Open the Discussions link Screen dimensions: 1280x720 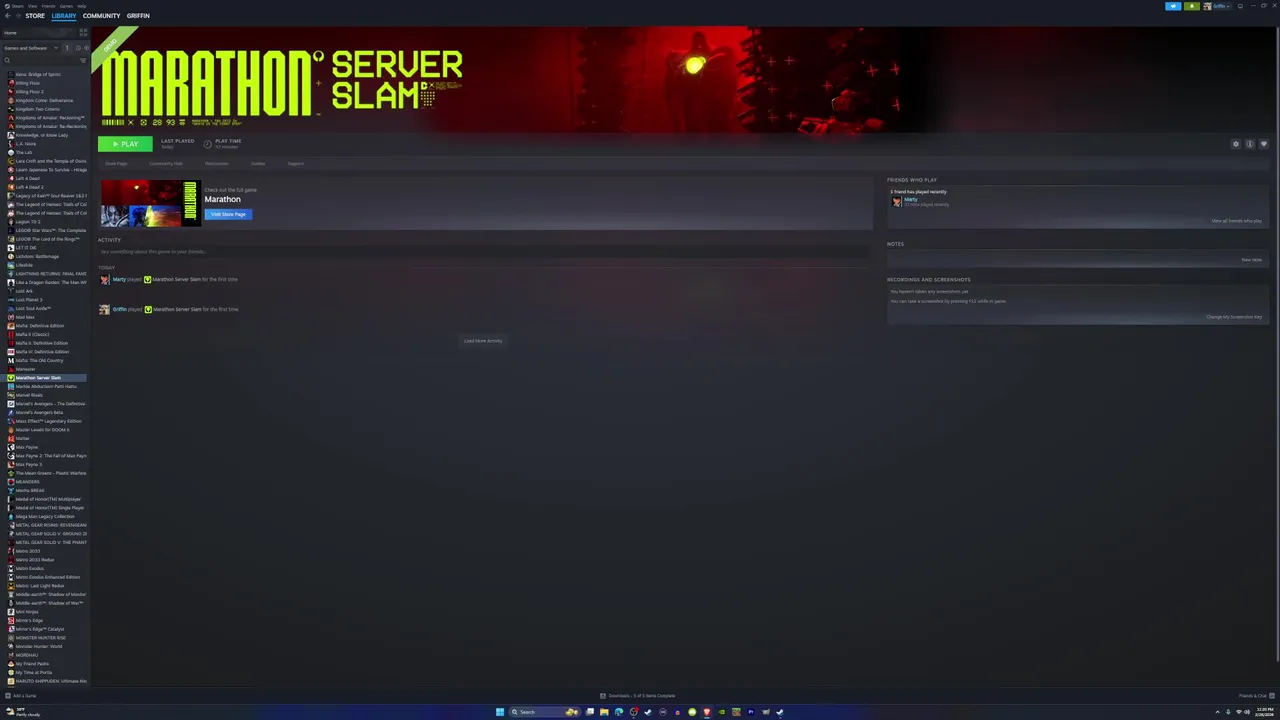click(217, 163)
